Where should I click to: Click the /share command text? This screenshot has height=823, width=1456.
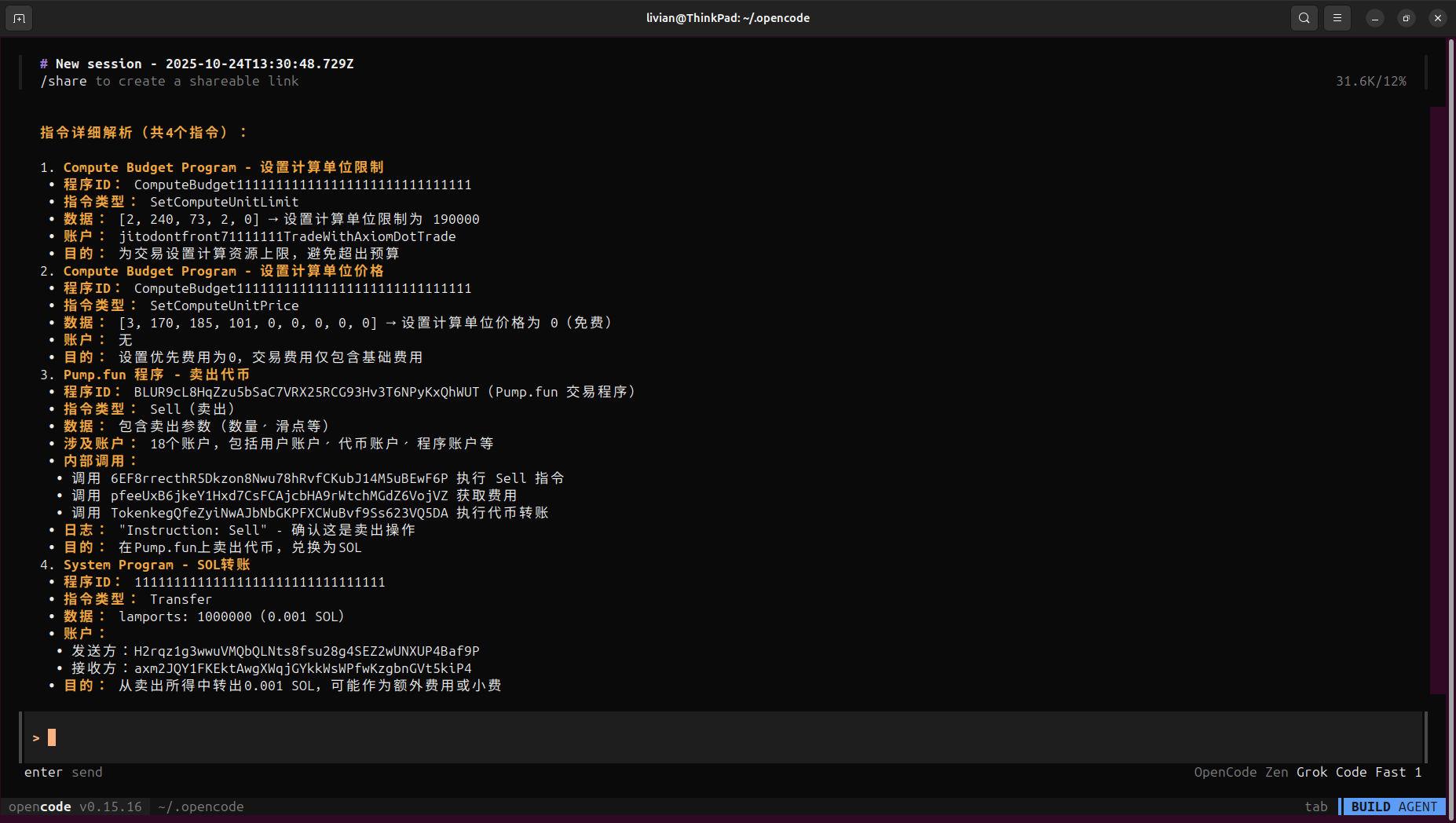tap(64, 81)
